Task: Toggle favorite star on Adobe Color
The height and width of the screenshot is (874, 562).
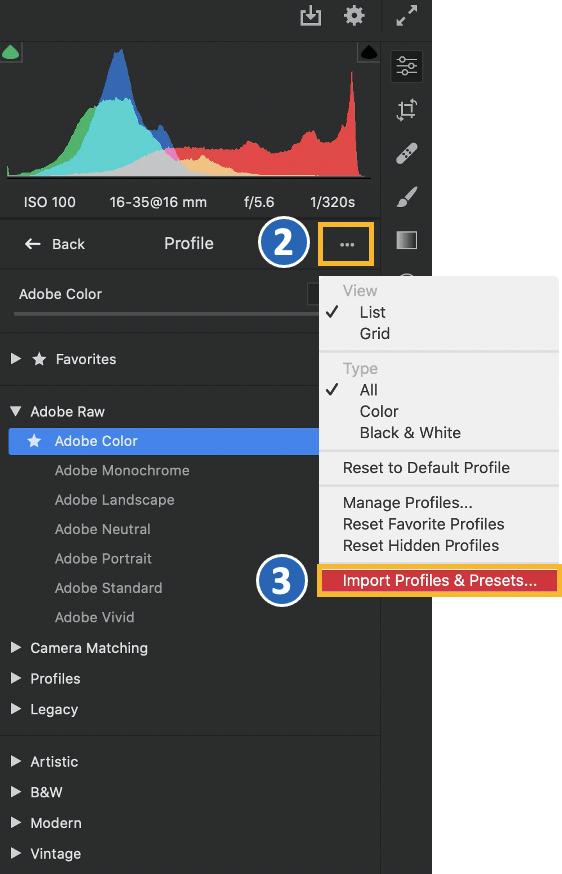Action: tap(35, 441)
